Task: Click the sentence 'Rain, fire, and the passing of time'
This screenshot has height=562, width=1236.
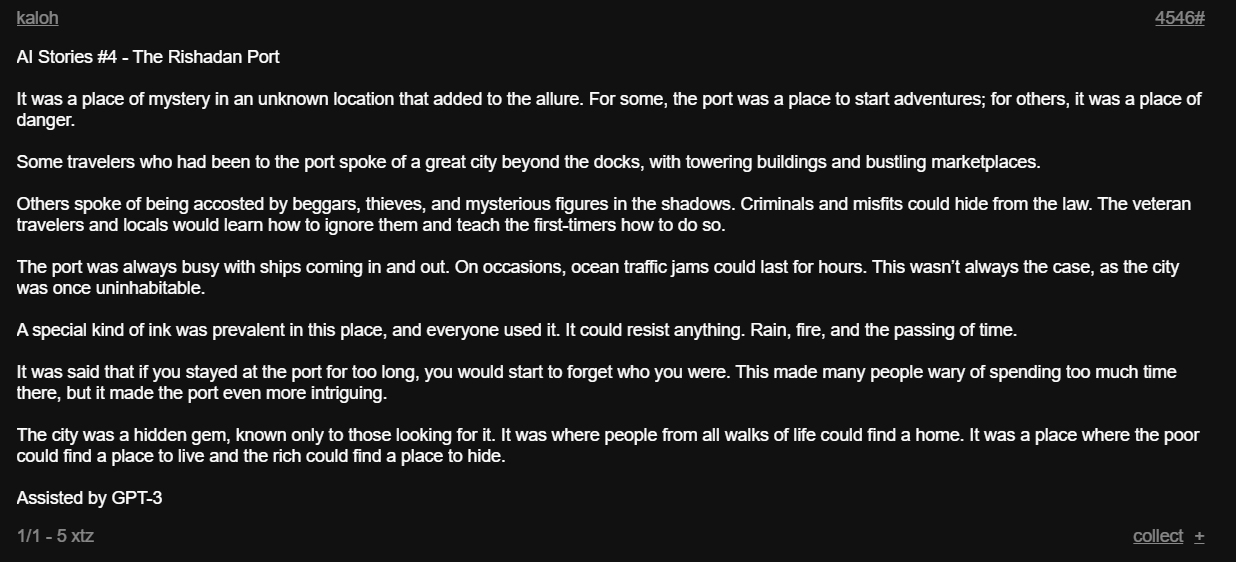Action: pyautogui.click(x=880, y=330)
